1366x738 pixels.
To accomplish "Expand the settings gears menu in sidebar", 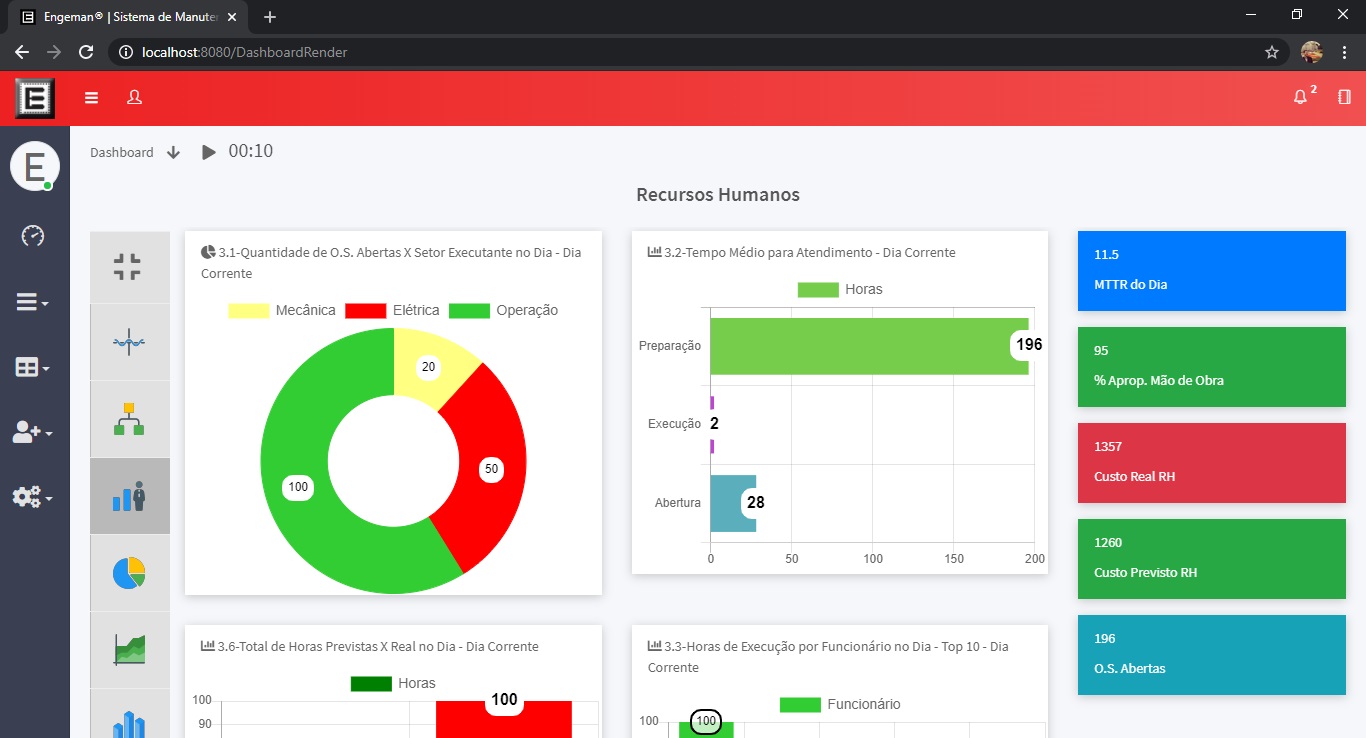I will [x=32, y=496].
